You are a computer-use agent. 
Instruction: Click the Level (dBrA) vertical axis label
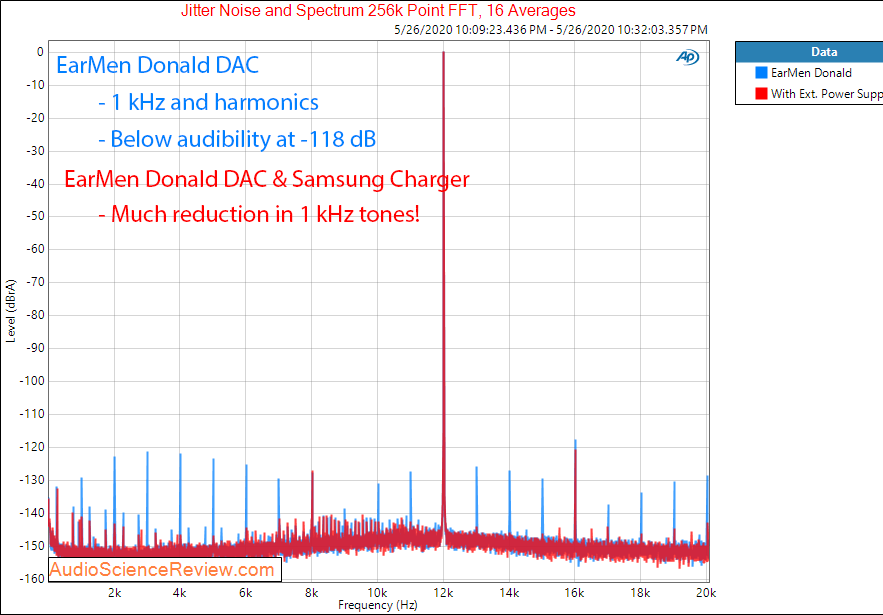pyautogui.click(x=11, y=310)
